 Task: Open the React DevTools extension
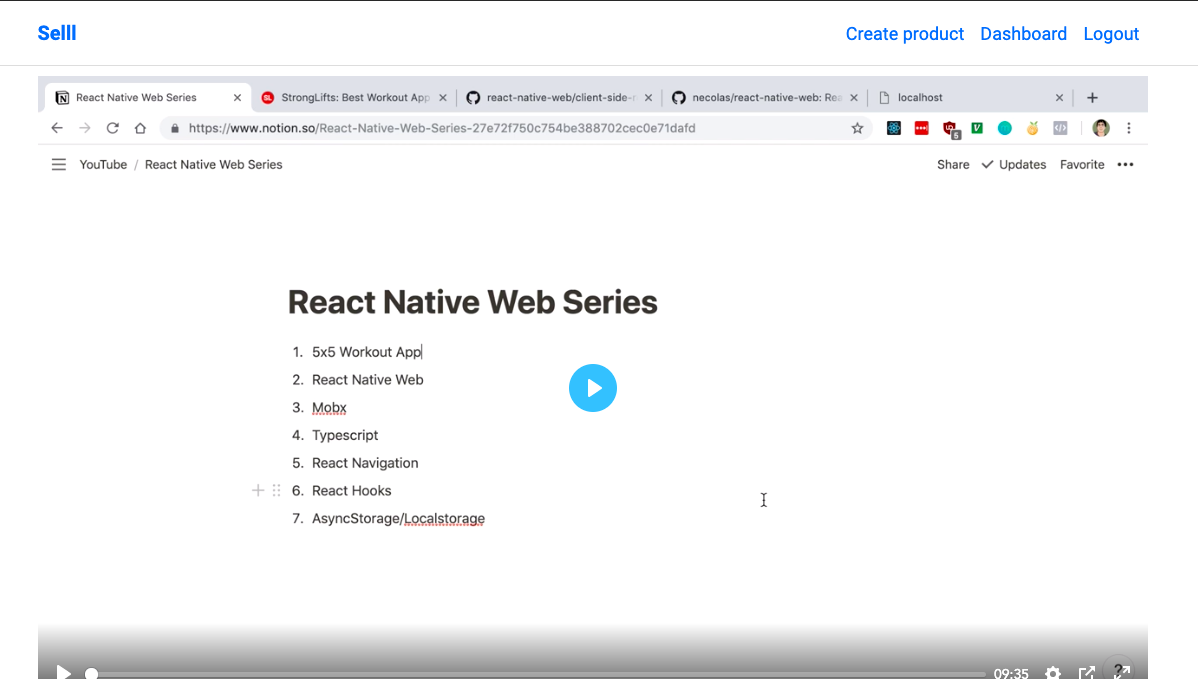tap(894, 128)
